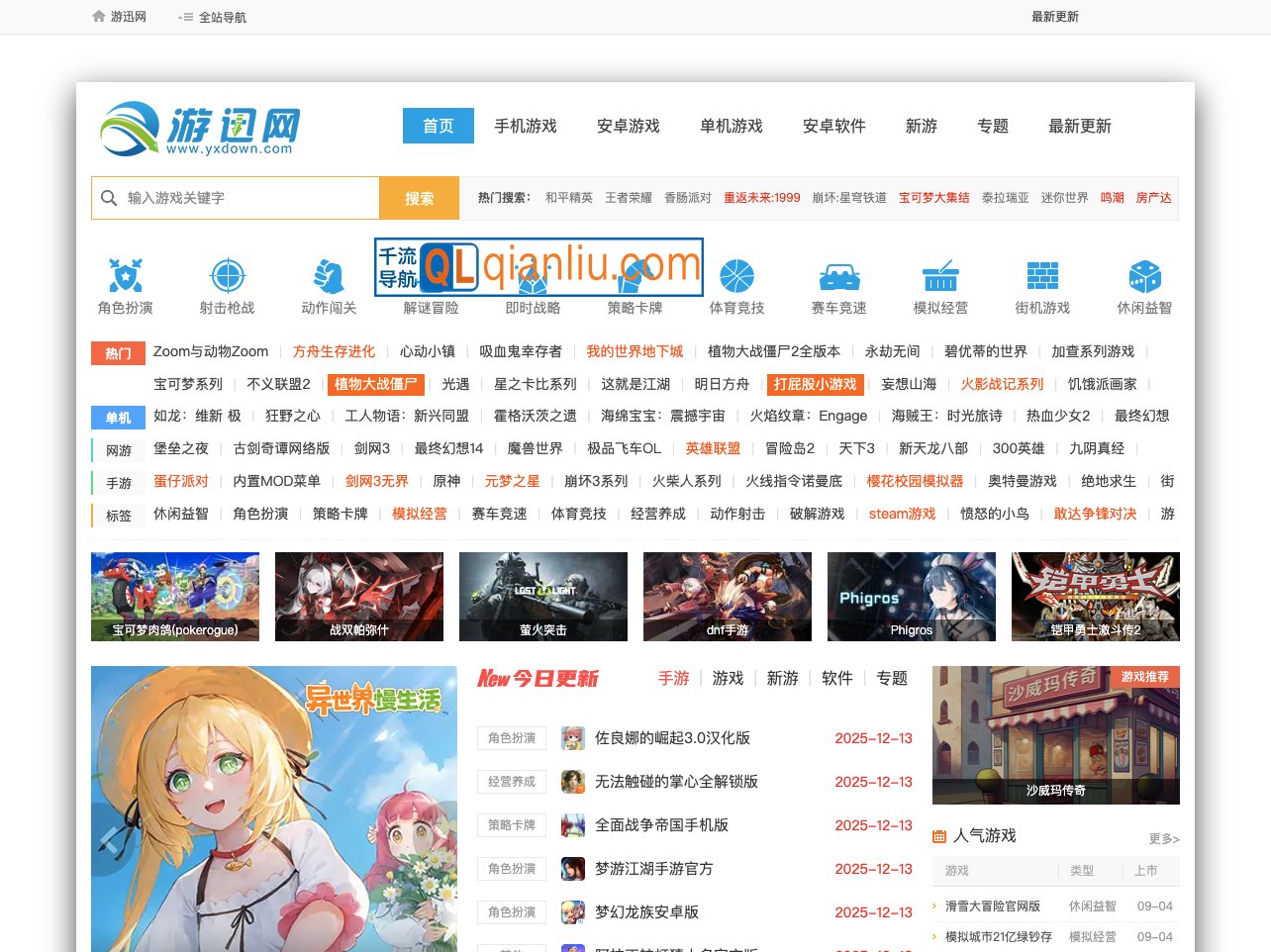Image resolution: width=1271 pixels, height=952 pixels.
Task: Click the home icon beside 游迅网
Action: coord(99,16)
